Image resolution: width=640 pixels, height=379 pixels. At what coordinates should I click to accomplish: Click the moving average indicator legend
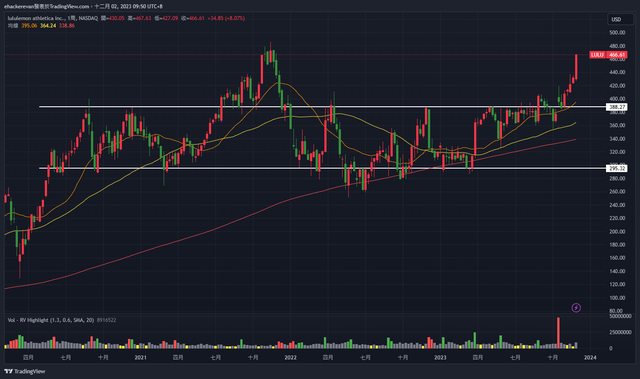coord(41,26)
